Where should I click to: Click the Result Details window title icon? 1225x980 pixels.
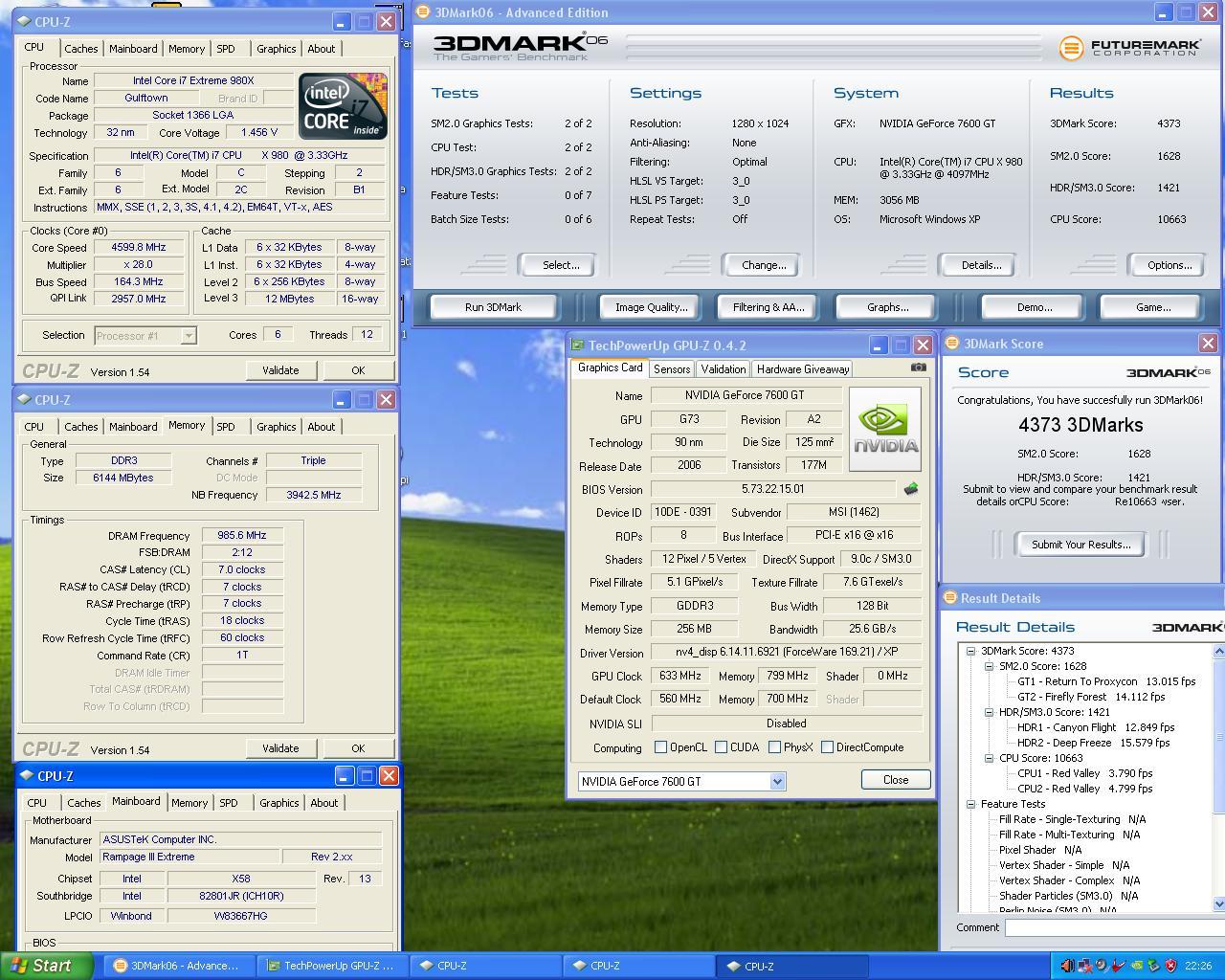[950, 598]
